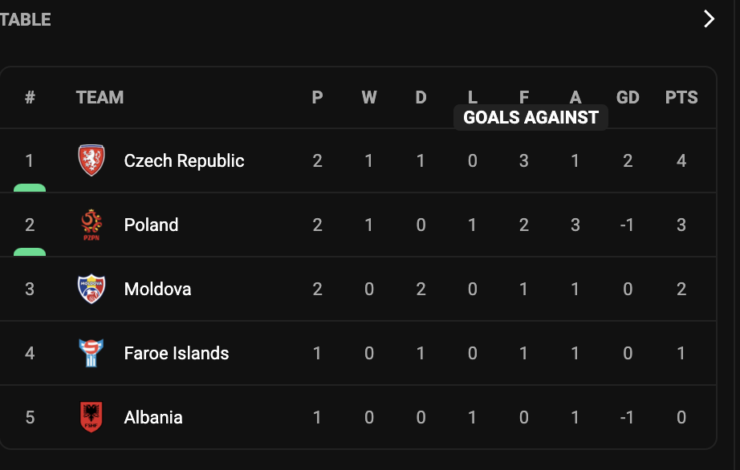Click the GD column header

tap(628, 97)
